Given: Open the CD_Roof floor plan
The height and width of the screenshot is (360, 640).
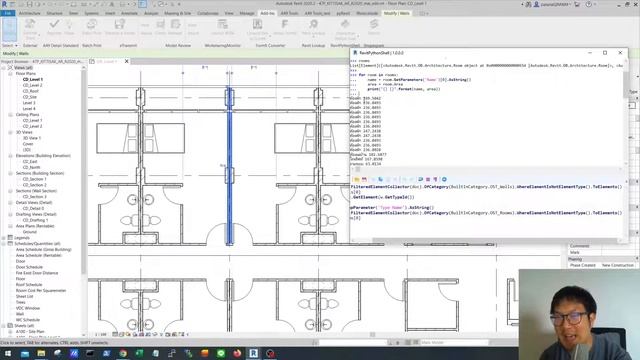Looking at the screenshot, I should click(31, 91).
